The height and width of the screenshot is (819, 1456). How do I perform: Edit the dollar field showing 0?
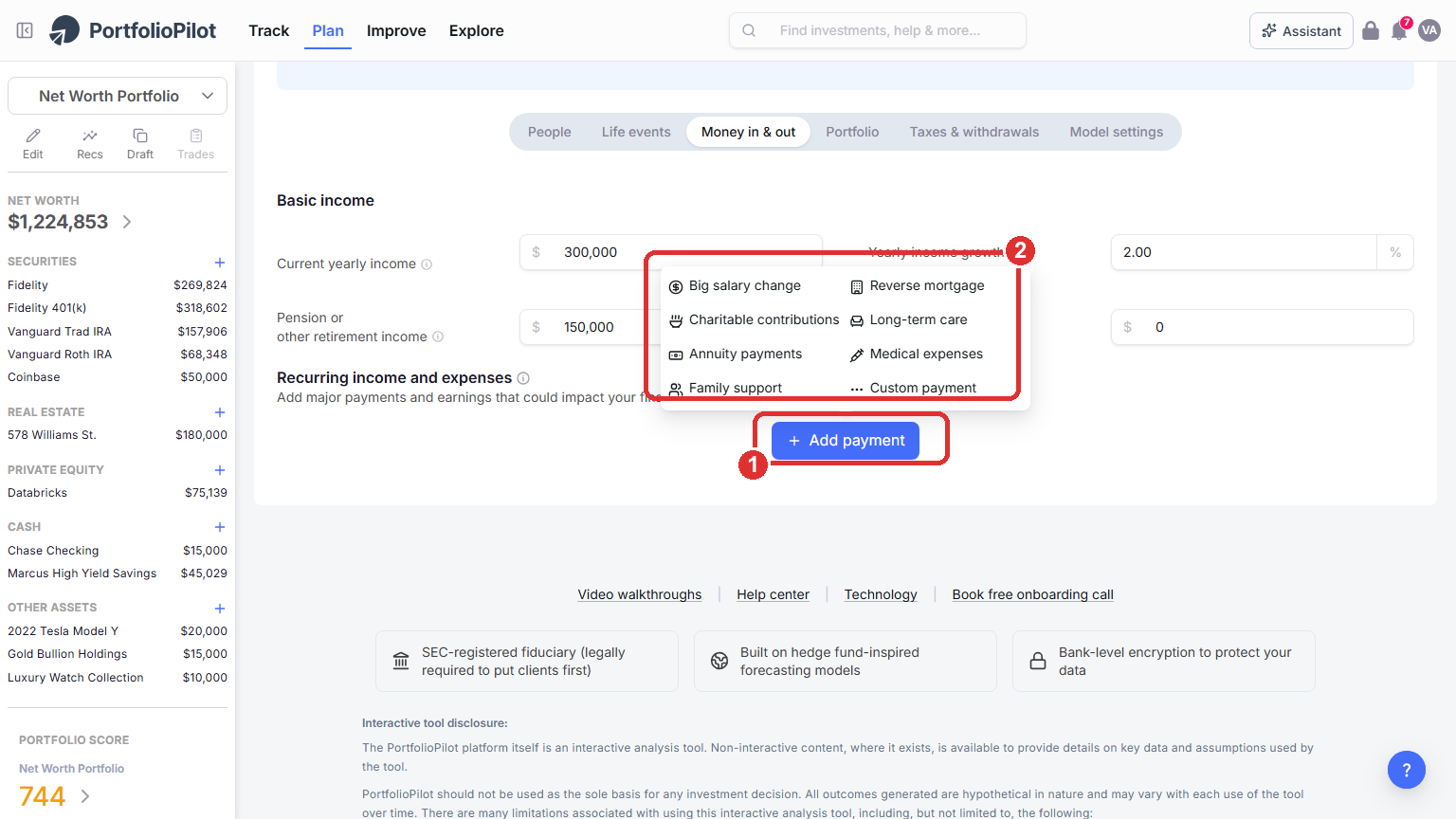tap(1263, 327)
